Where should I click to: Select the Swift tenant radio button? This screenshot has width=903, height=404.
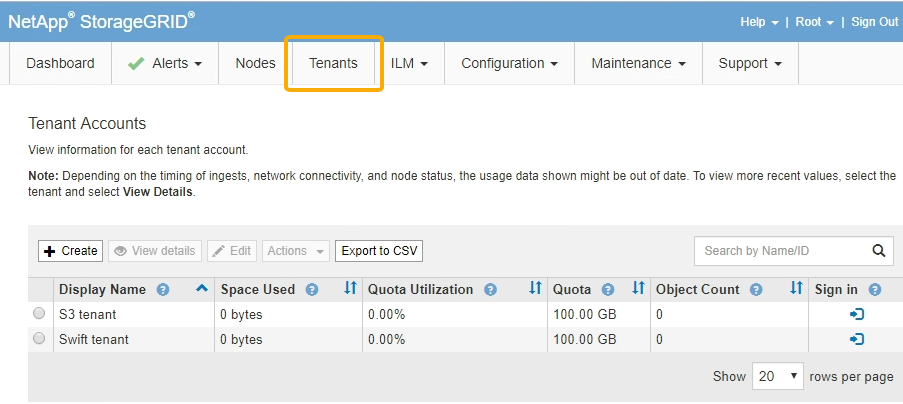39,339
